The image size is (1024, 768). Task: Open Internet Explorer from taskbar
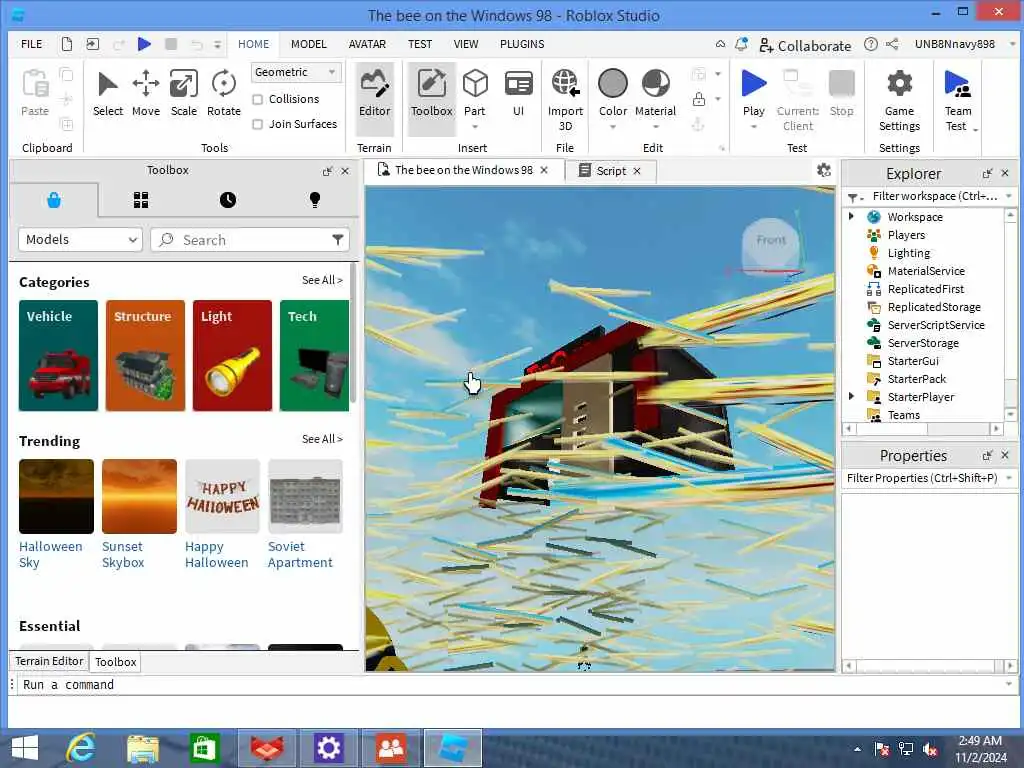[81, 748]
